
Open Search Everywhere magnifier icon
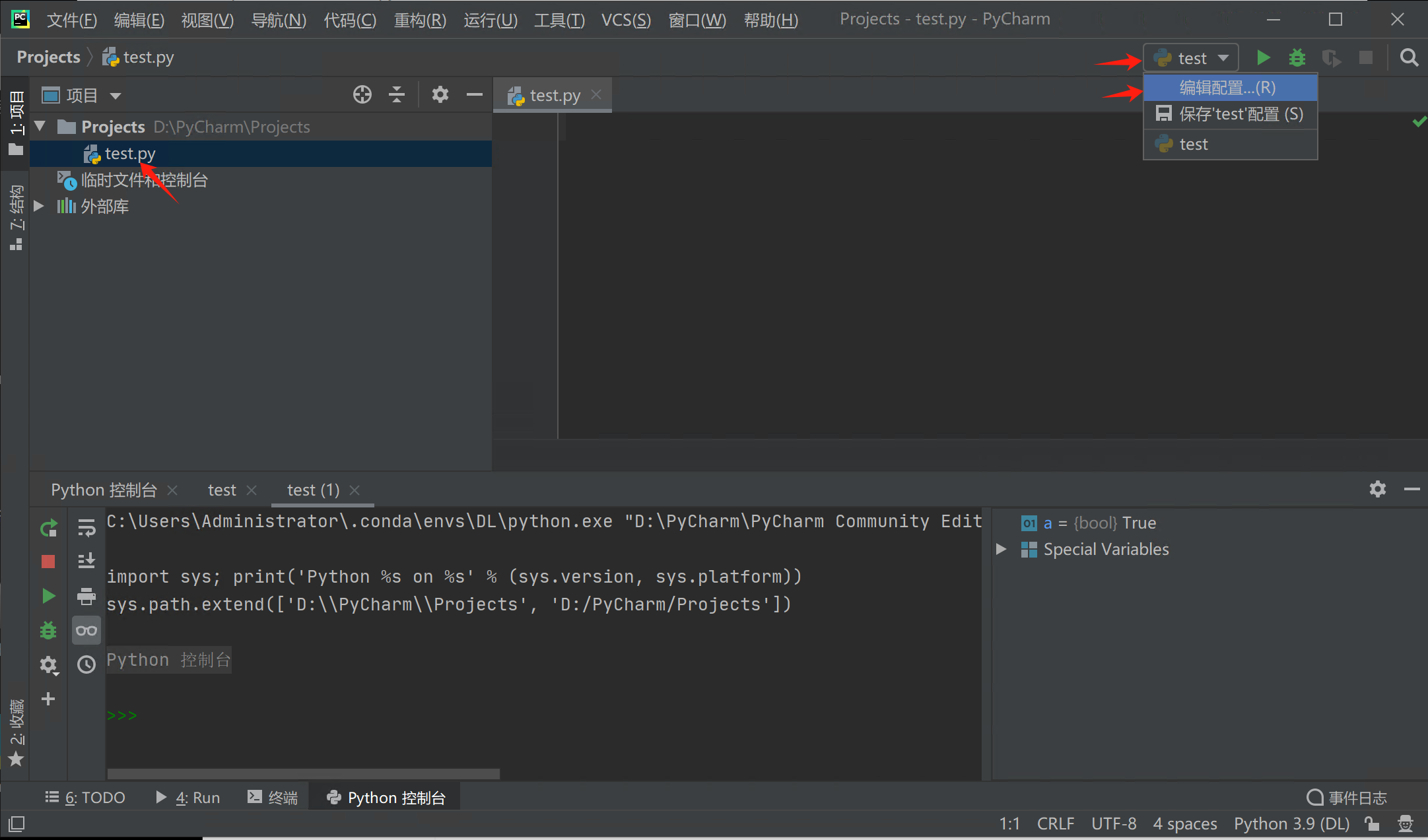click(1409, 58)
